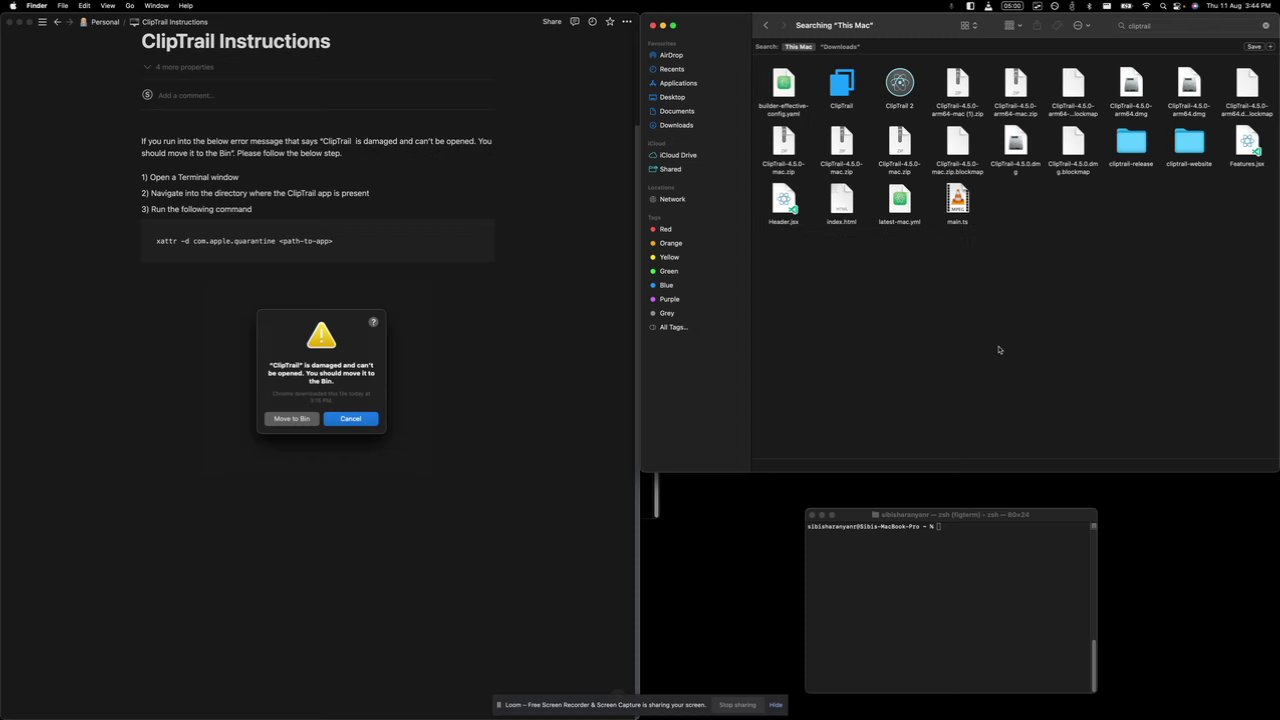Open the View menu
The height and width of the screenshot is (720, 1280).
click(107, 6)
